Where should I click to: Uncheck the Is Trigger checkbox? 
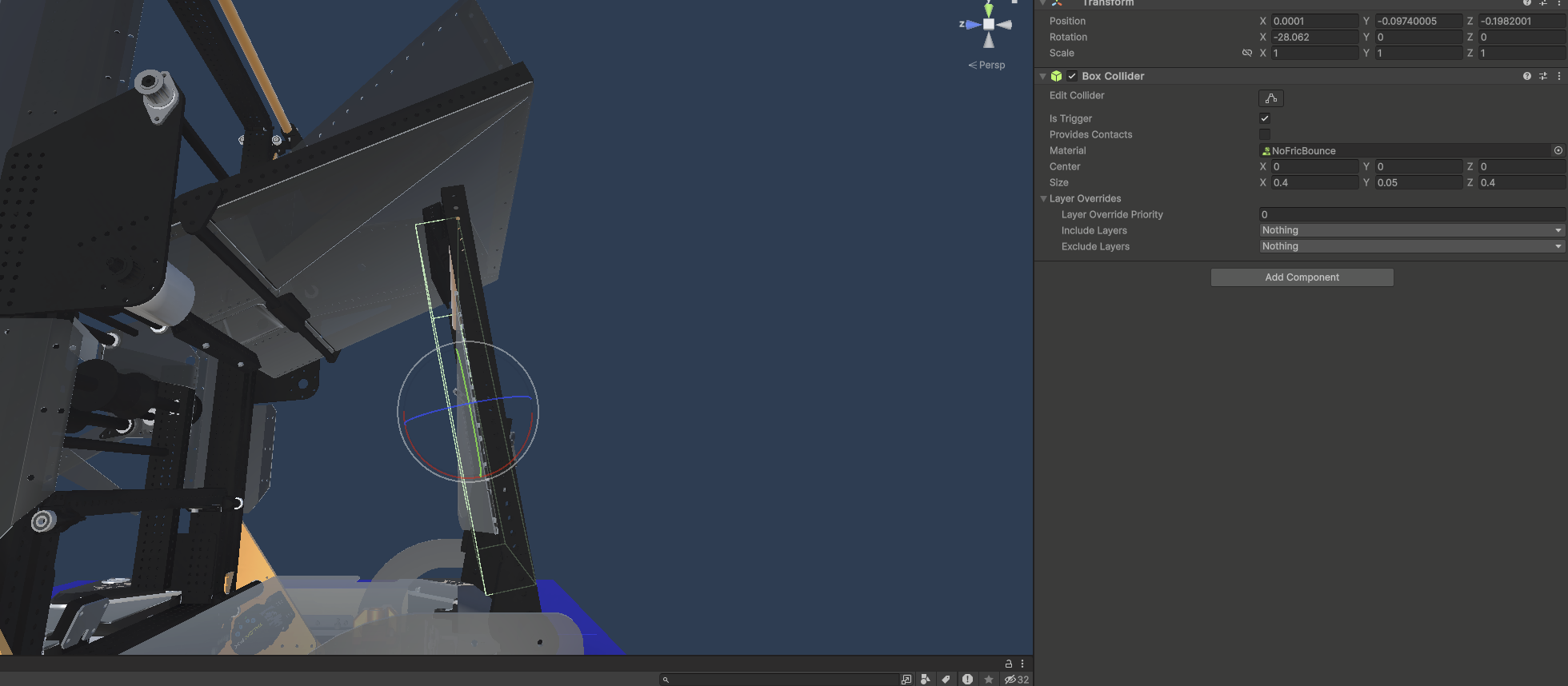1265,118
